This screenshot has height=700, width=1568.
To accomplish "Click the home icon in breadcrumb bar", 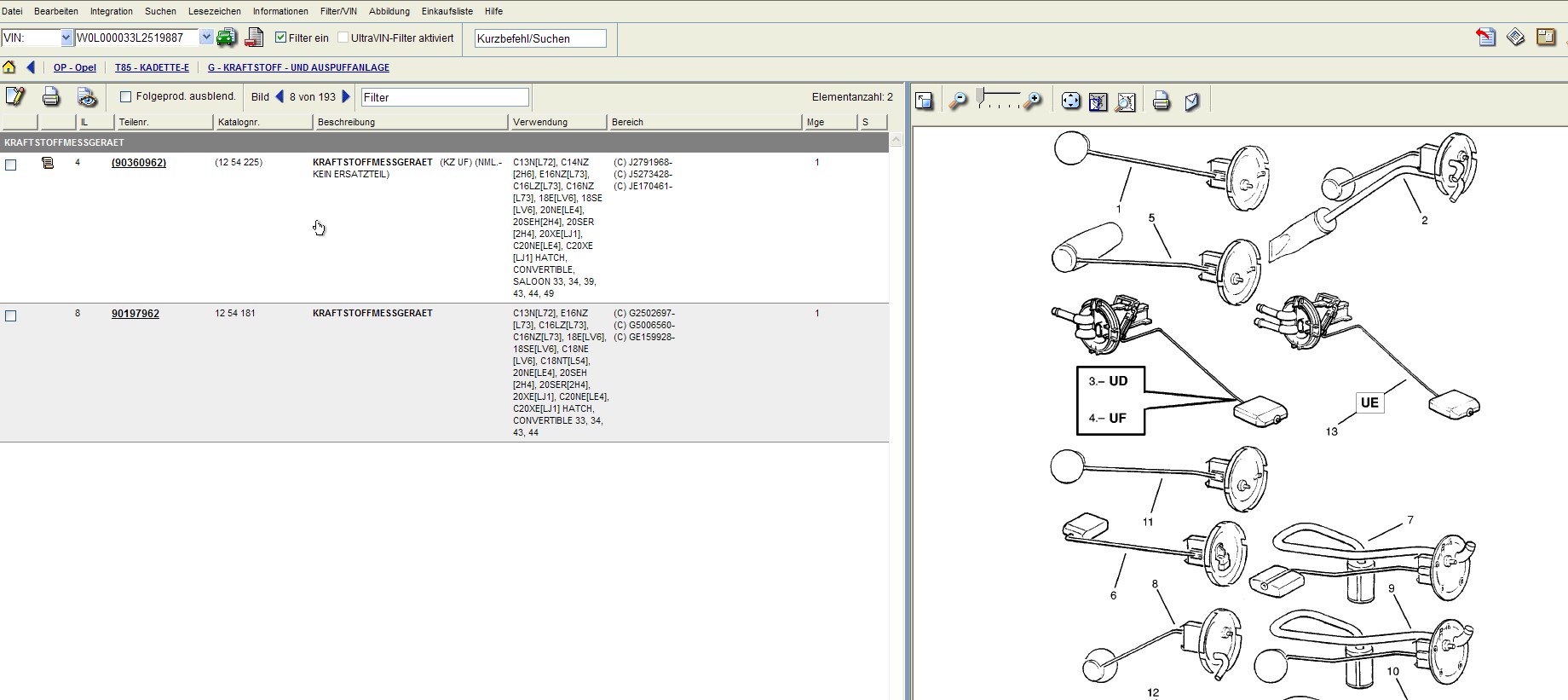I will (9, 67).
